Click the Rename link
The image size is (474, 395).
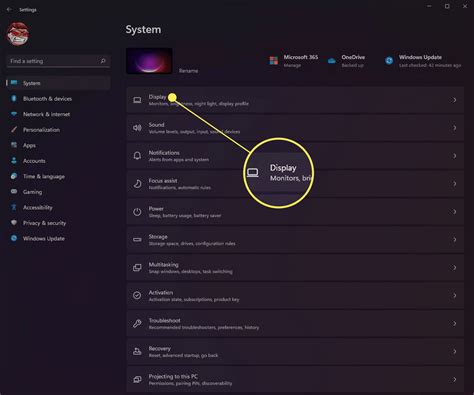[188, 71]
